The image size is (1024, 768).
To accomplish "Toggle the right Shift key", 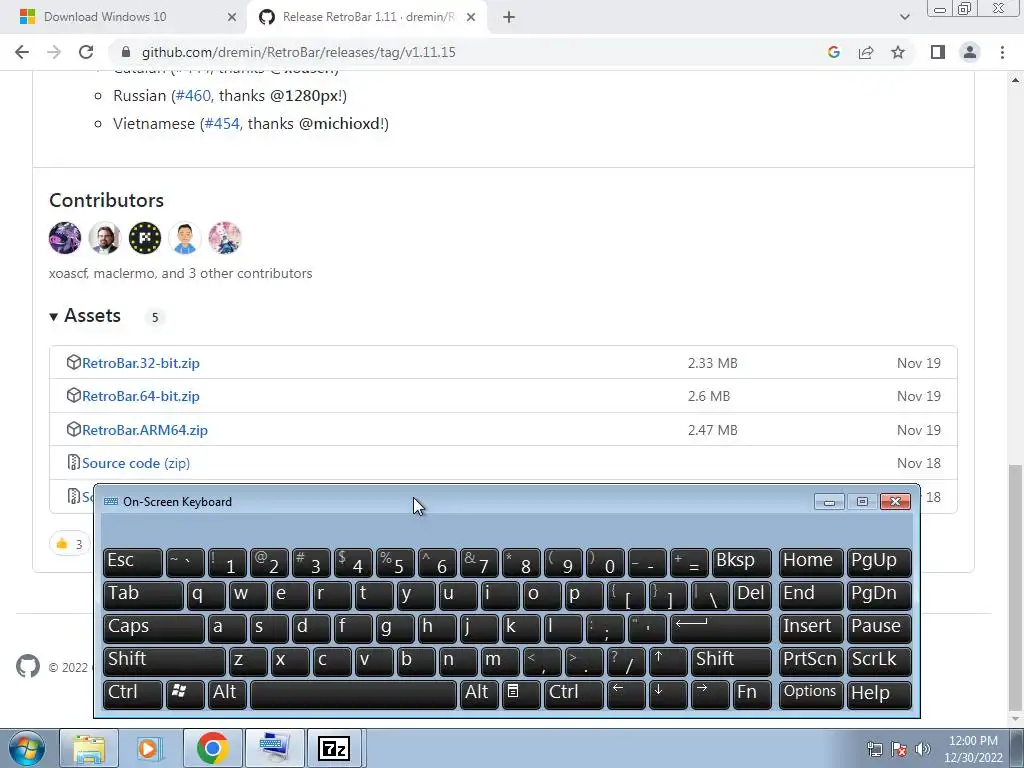I will (x=731, y=661).
